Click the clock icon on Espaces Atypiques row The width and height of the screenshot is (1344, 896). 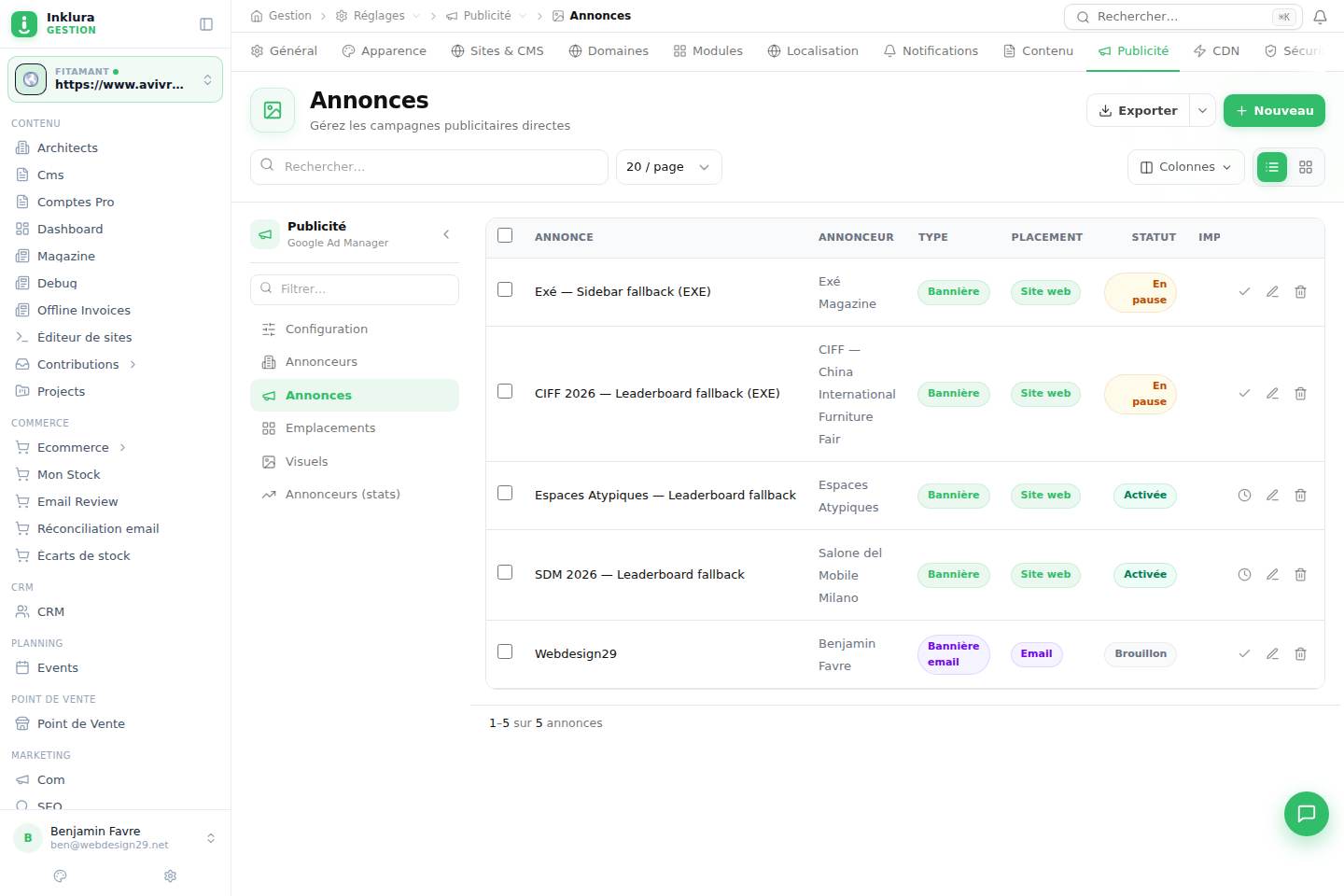[1244, 496]
